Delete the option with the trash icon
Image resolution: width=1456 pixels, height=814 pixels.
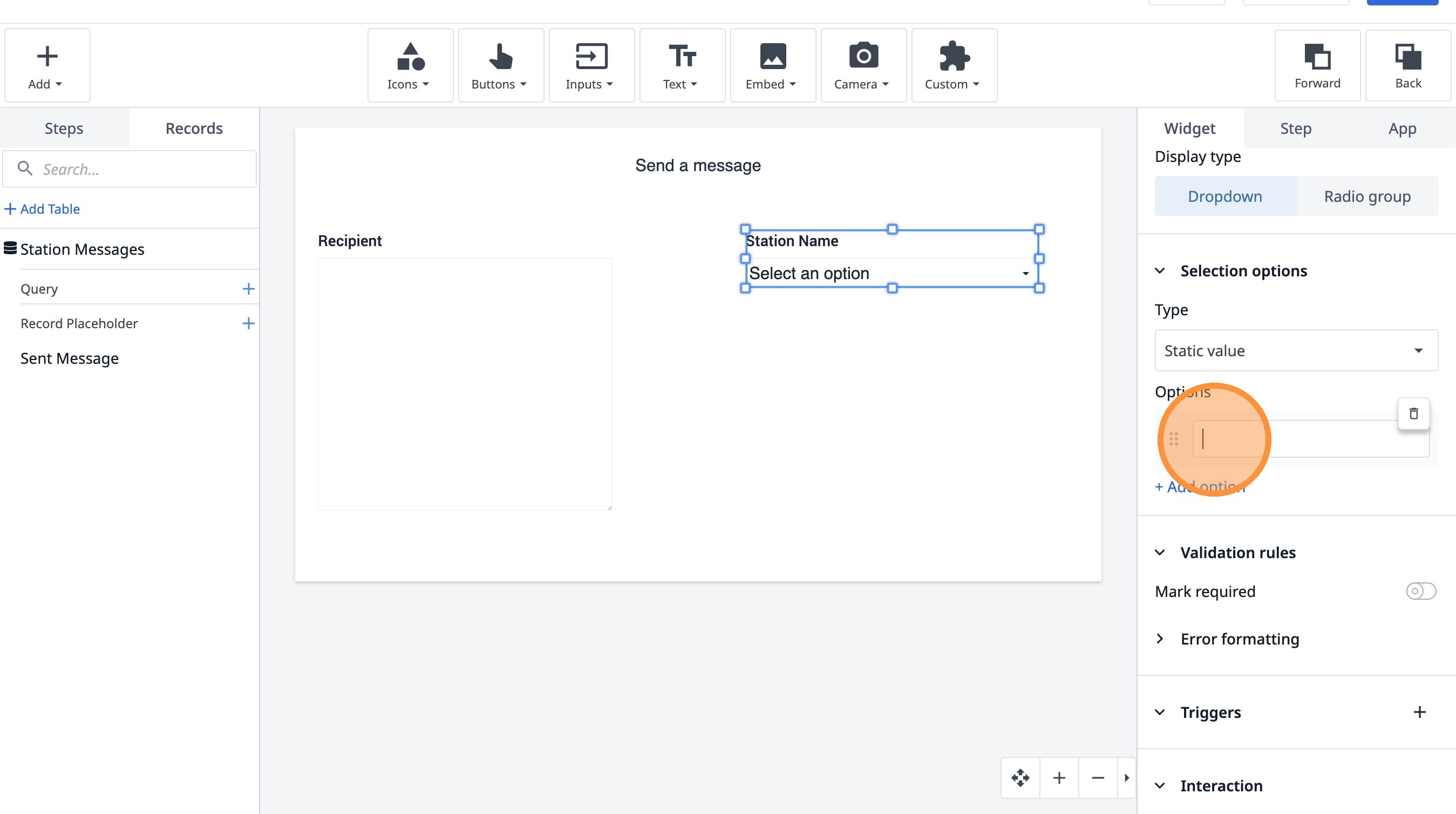[x=1413, y=414]
